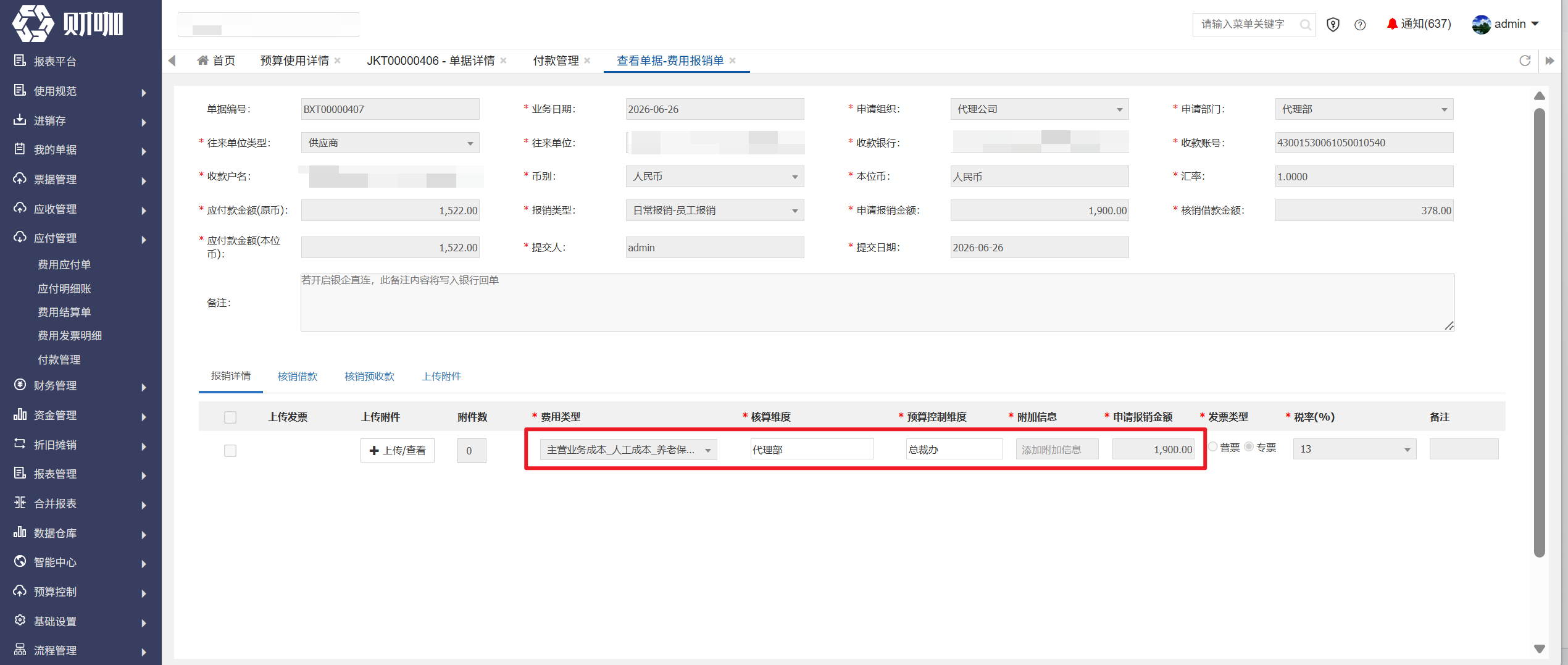
Task: Check the first row checkbox in table
Action: 230,451
